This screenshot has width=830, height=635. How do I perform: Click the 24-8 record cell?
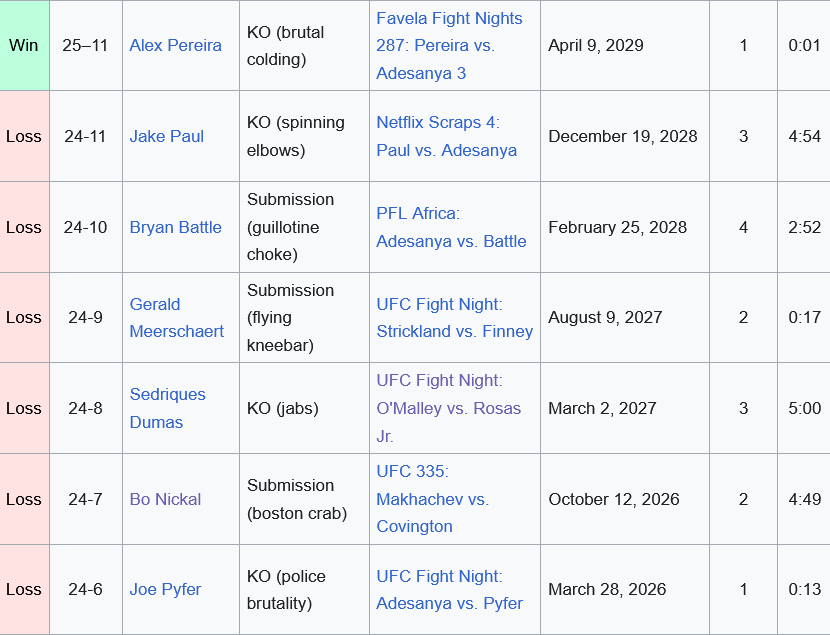tap(85, 409)
